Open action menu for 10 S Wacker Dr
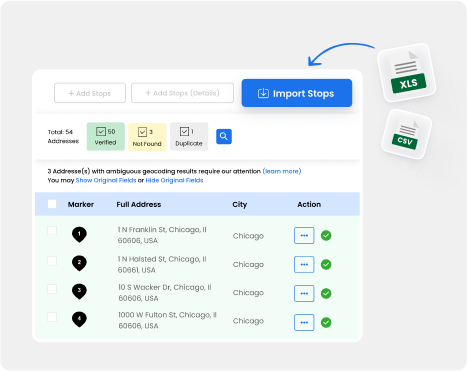 304,293
